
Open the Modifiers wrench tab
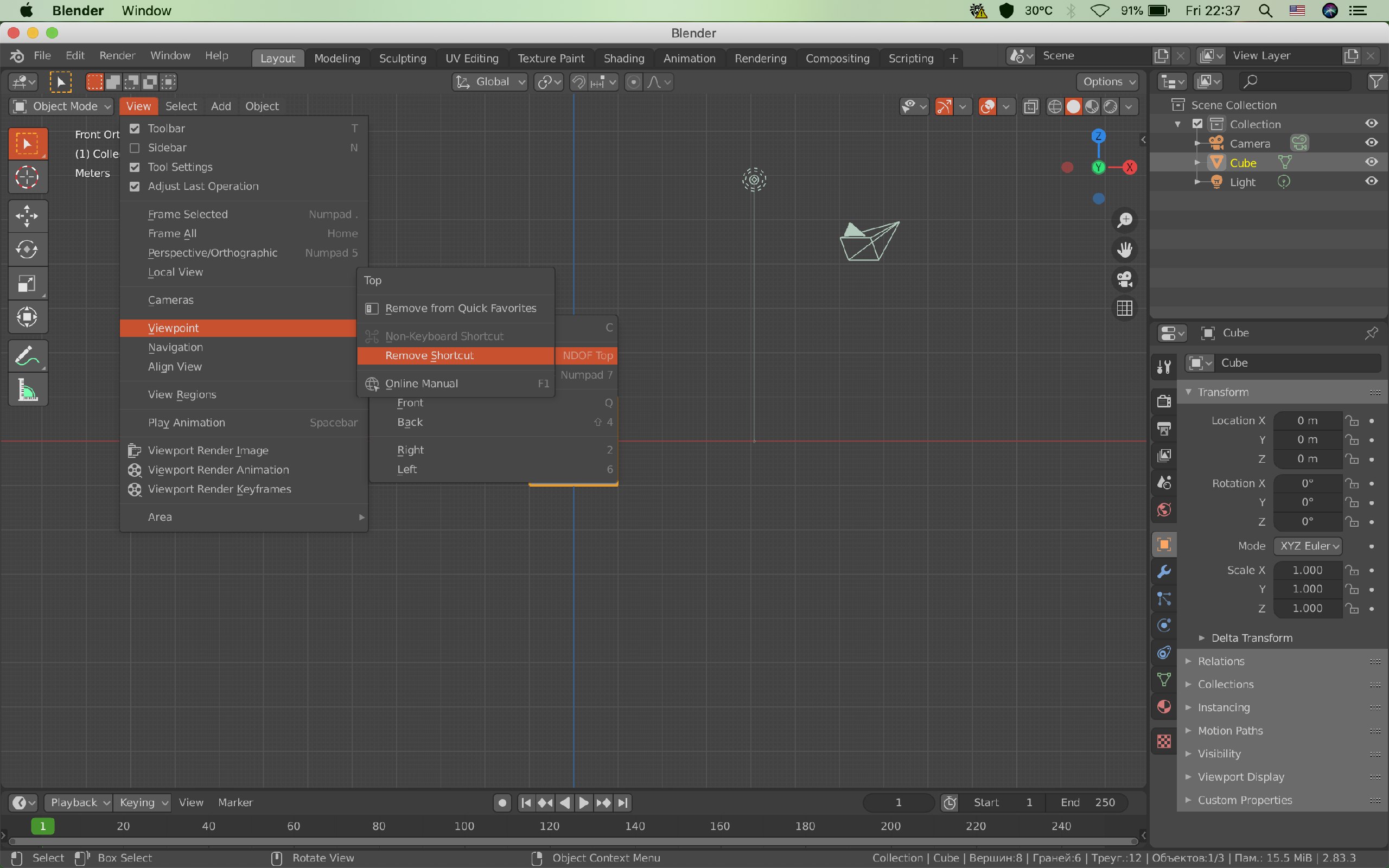pyautogui.click(x=1163, y=571)
